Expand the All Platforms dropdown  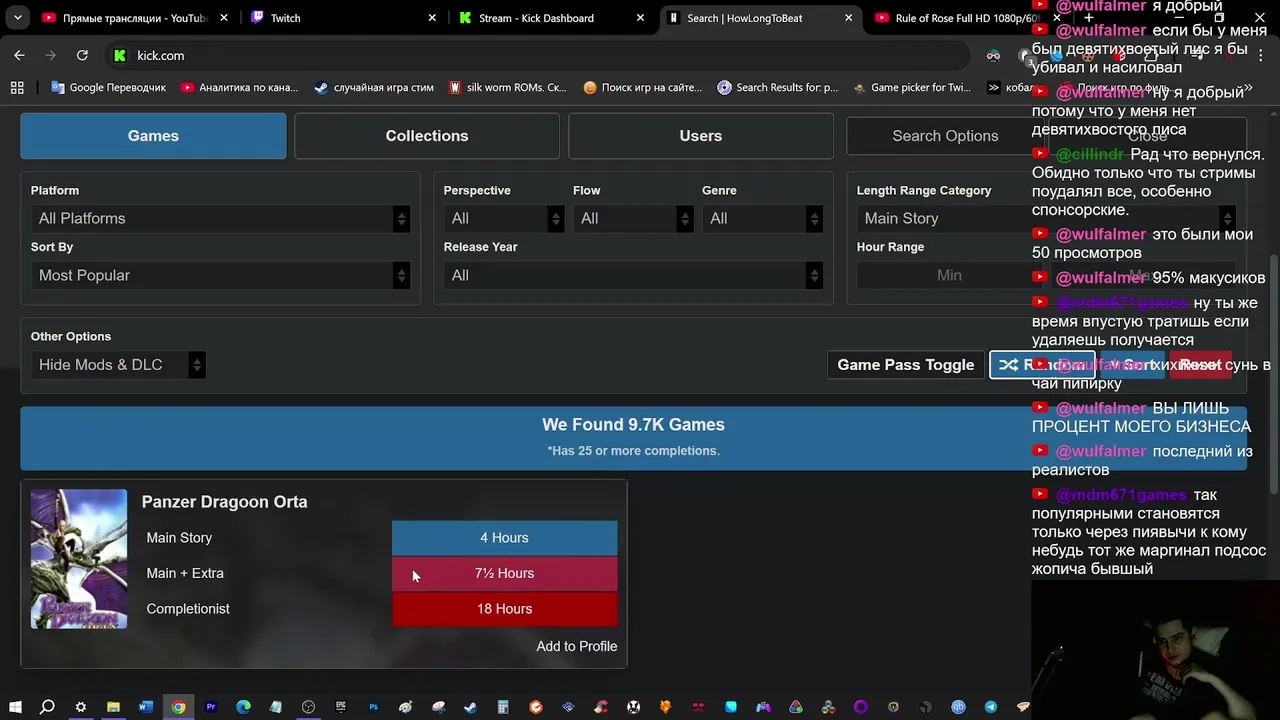tap(220, 218)
